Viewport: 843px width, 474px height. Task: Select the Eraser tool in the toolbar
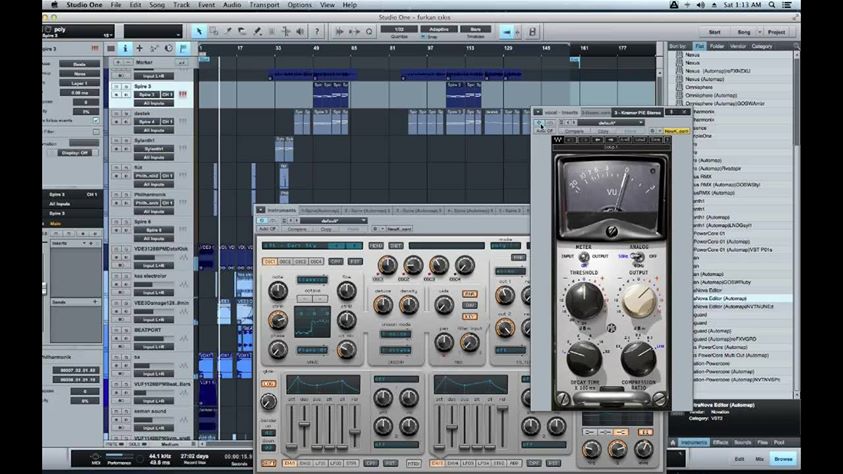[x=242, y=32]
